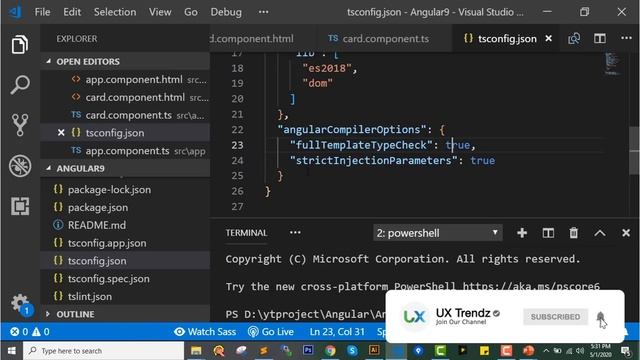Split the editor to the right

[x=600, y=38]
